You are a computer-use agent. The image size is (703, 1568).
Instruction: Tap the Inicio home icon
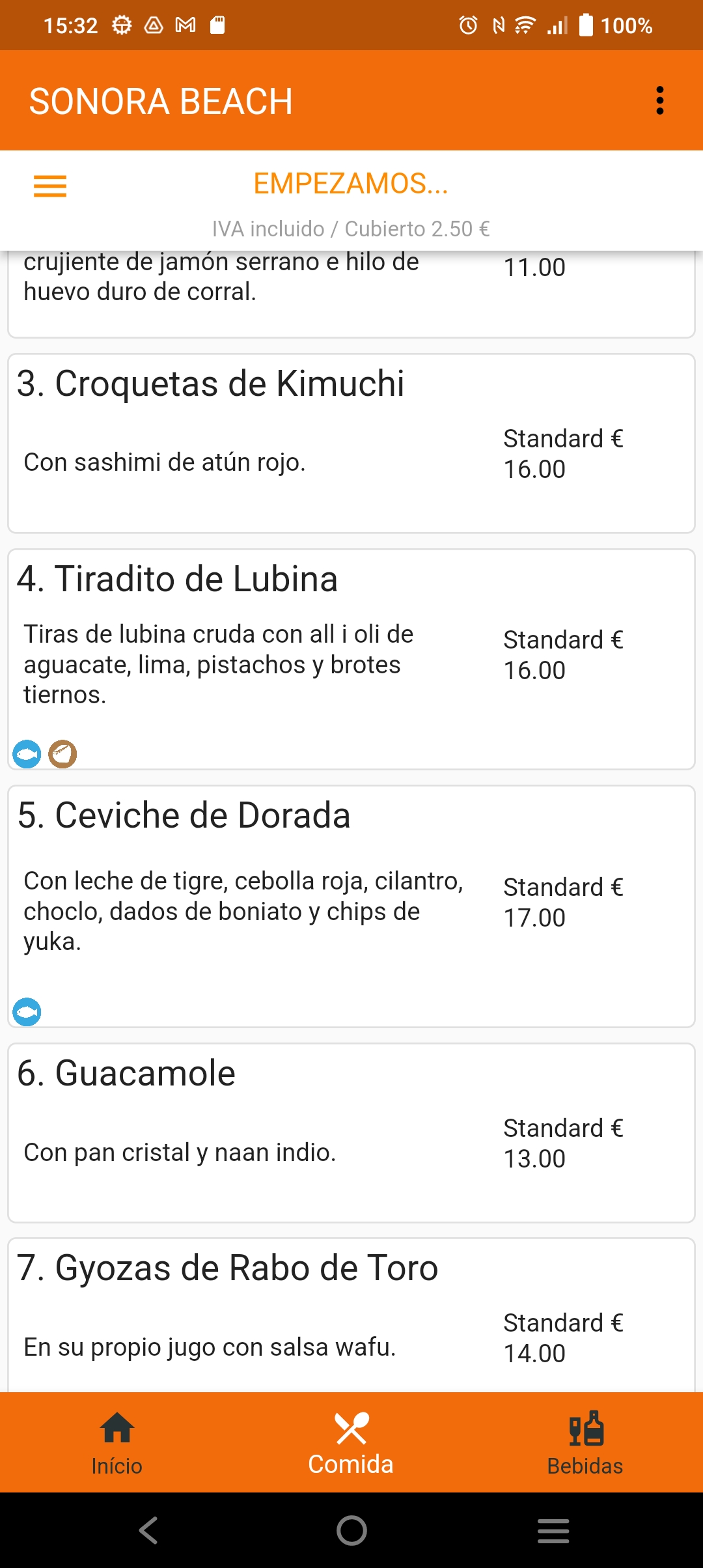pyautogui.click(x=117, y=1427)
